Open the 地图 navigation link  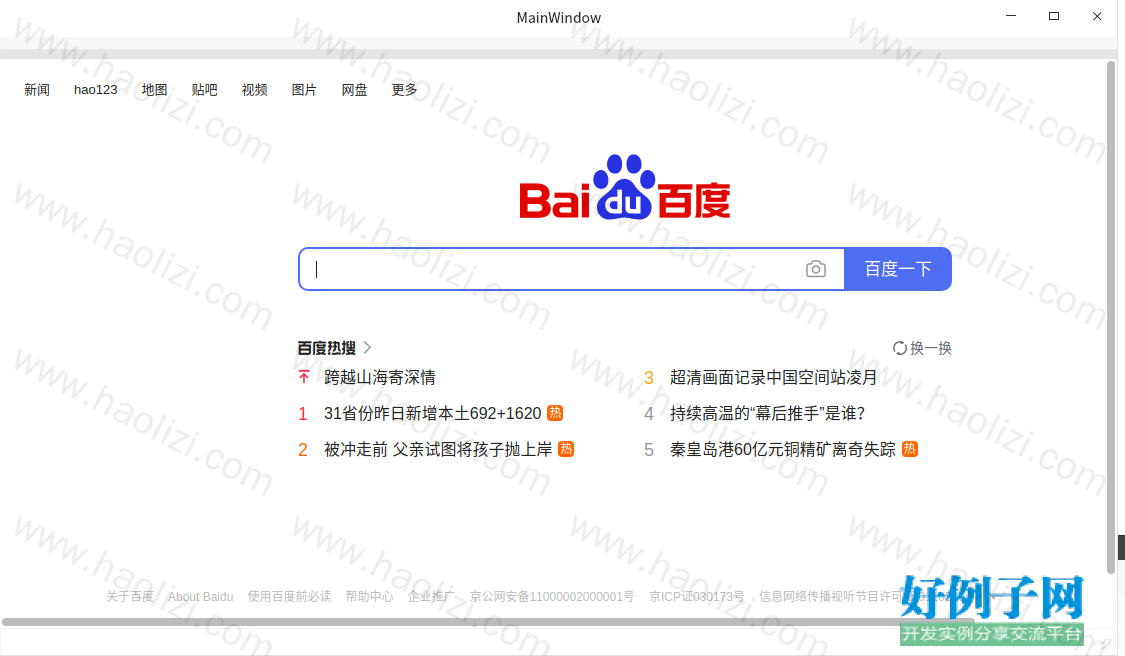(x=154, y=90)
